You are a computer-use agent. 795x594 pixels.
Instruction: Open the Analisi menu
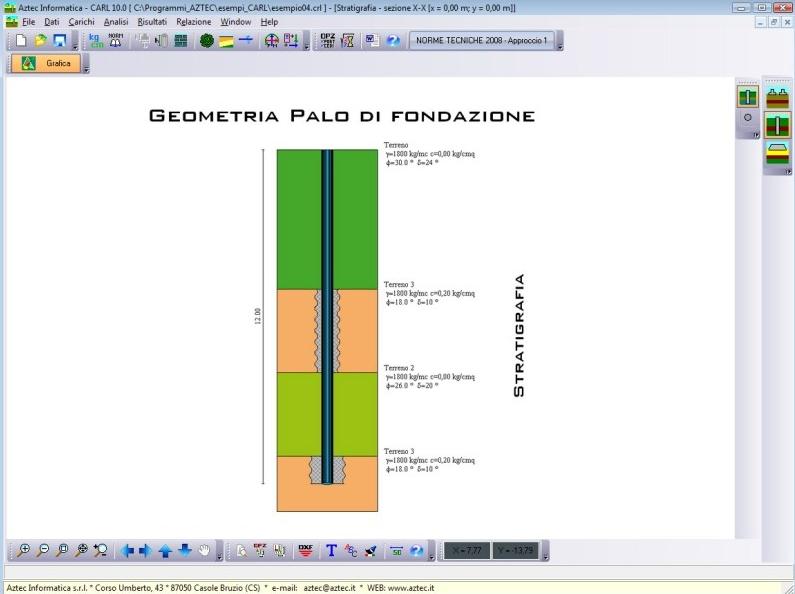(x=115, y=21)
